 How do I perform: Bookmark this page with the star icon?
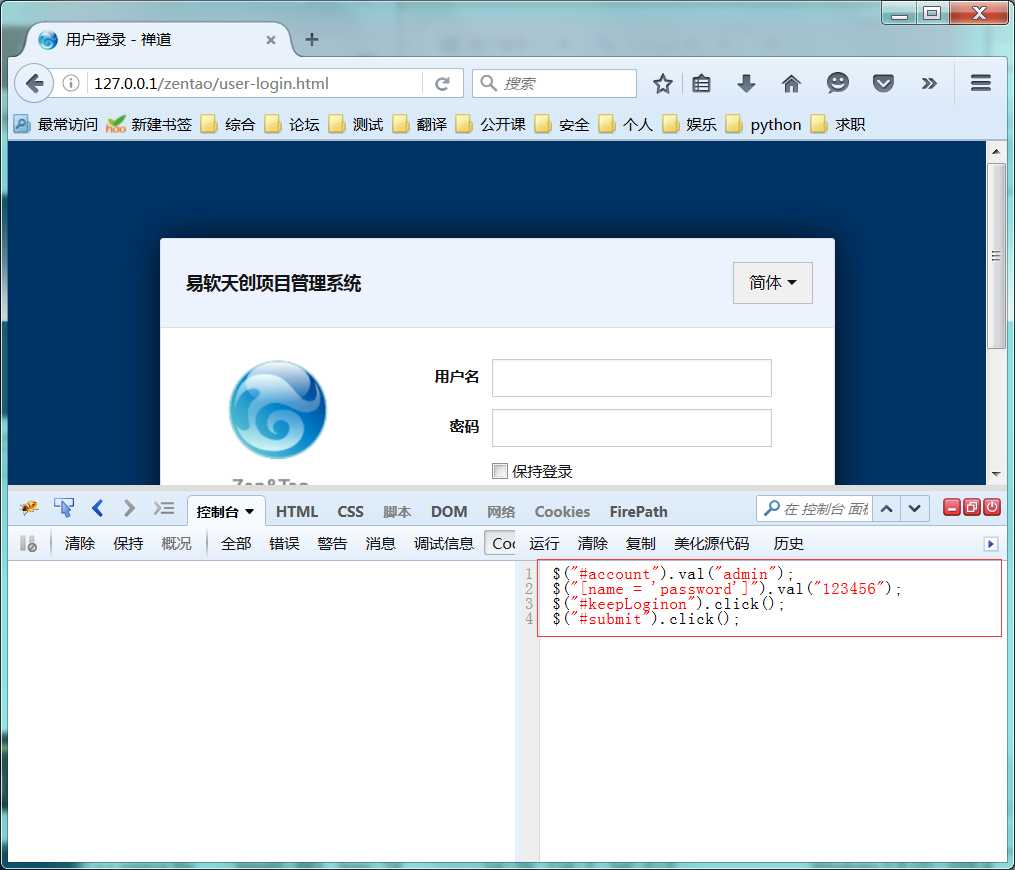pyautogui.click(x=662, y=84)
